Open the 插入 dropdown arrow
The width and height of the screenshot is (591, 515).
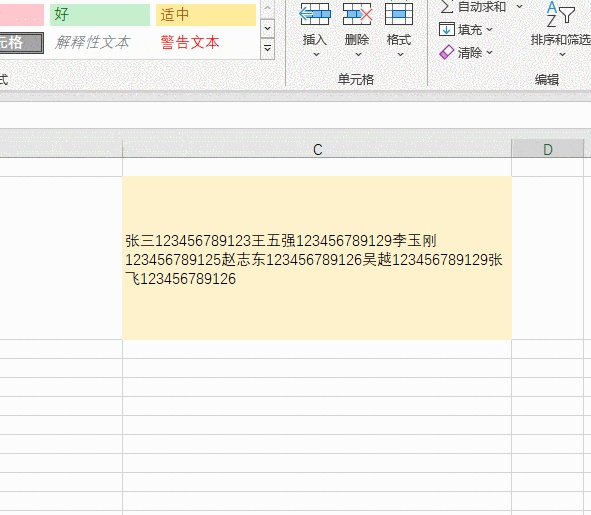pyautogui.click(x=316, y=55)
